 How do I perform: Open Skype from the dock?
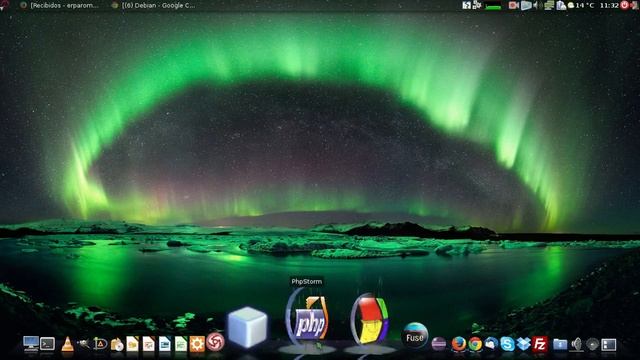tap(507, 344)
